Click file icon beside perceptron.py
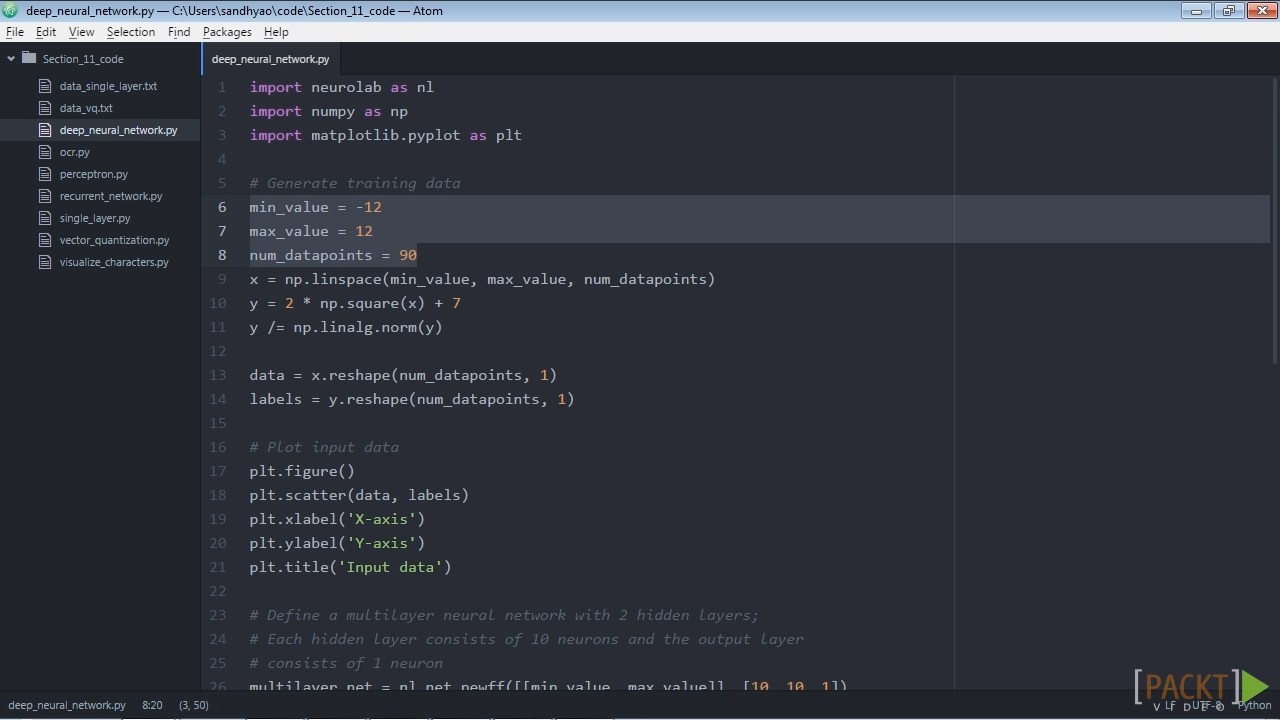 click(44, 174)
